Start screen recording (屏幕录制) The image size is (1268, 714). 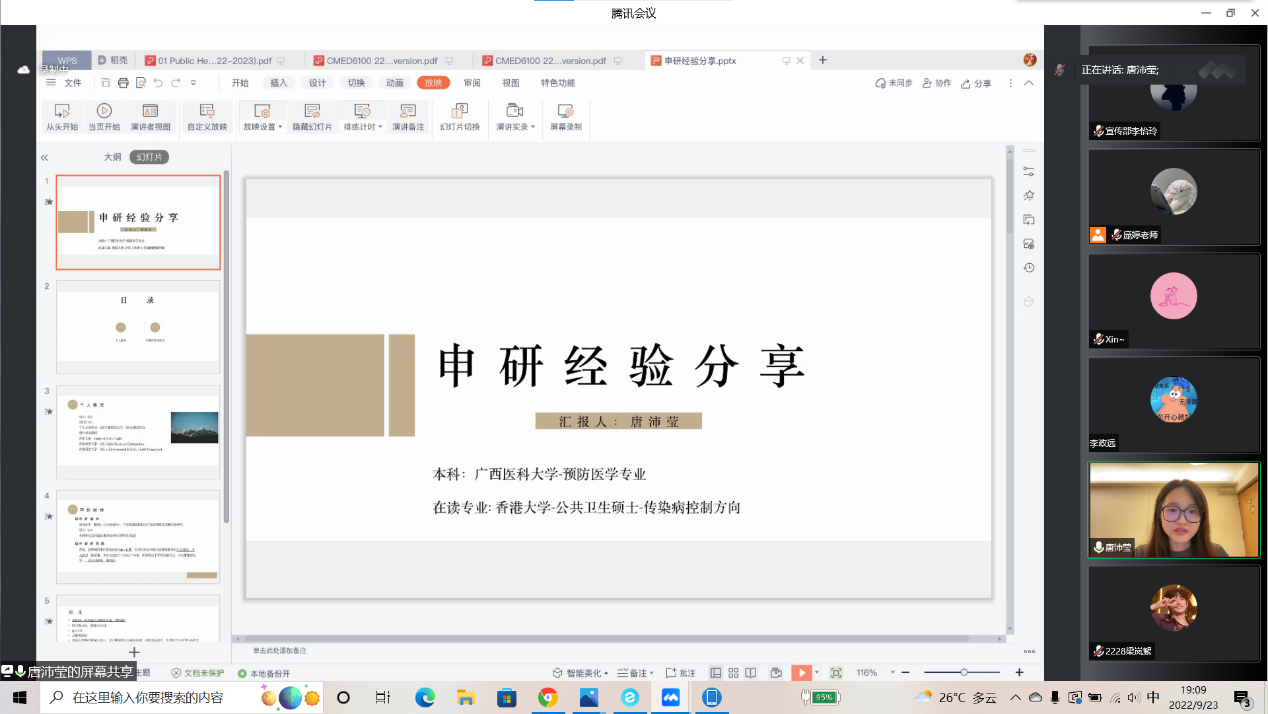click(565, 117)
